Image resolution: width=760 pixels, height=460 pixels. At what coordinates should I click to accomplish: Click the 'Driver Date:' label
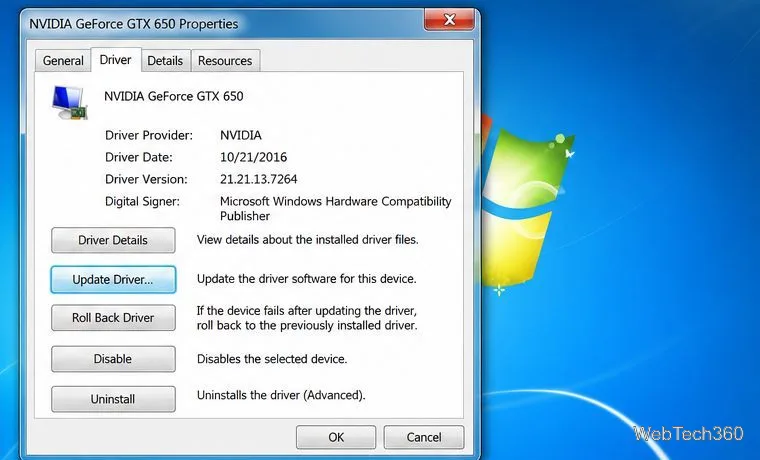(139, 157)
